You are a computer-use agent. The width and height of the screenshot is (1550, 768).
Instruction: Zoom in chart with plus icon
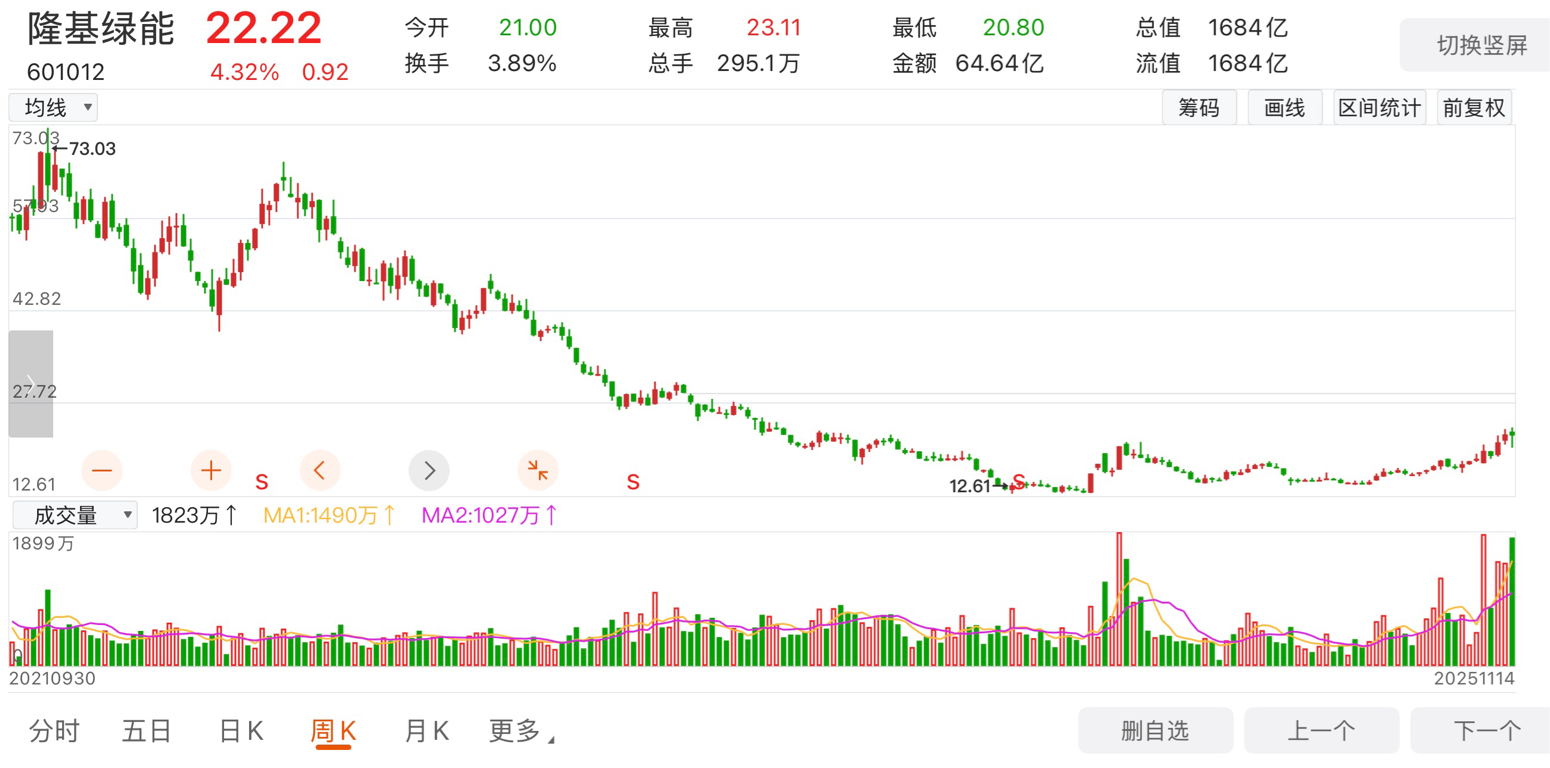tap(211, 469)
